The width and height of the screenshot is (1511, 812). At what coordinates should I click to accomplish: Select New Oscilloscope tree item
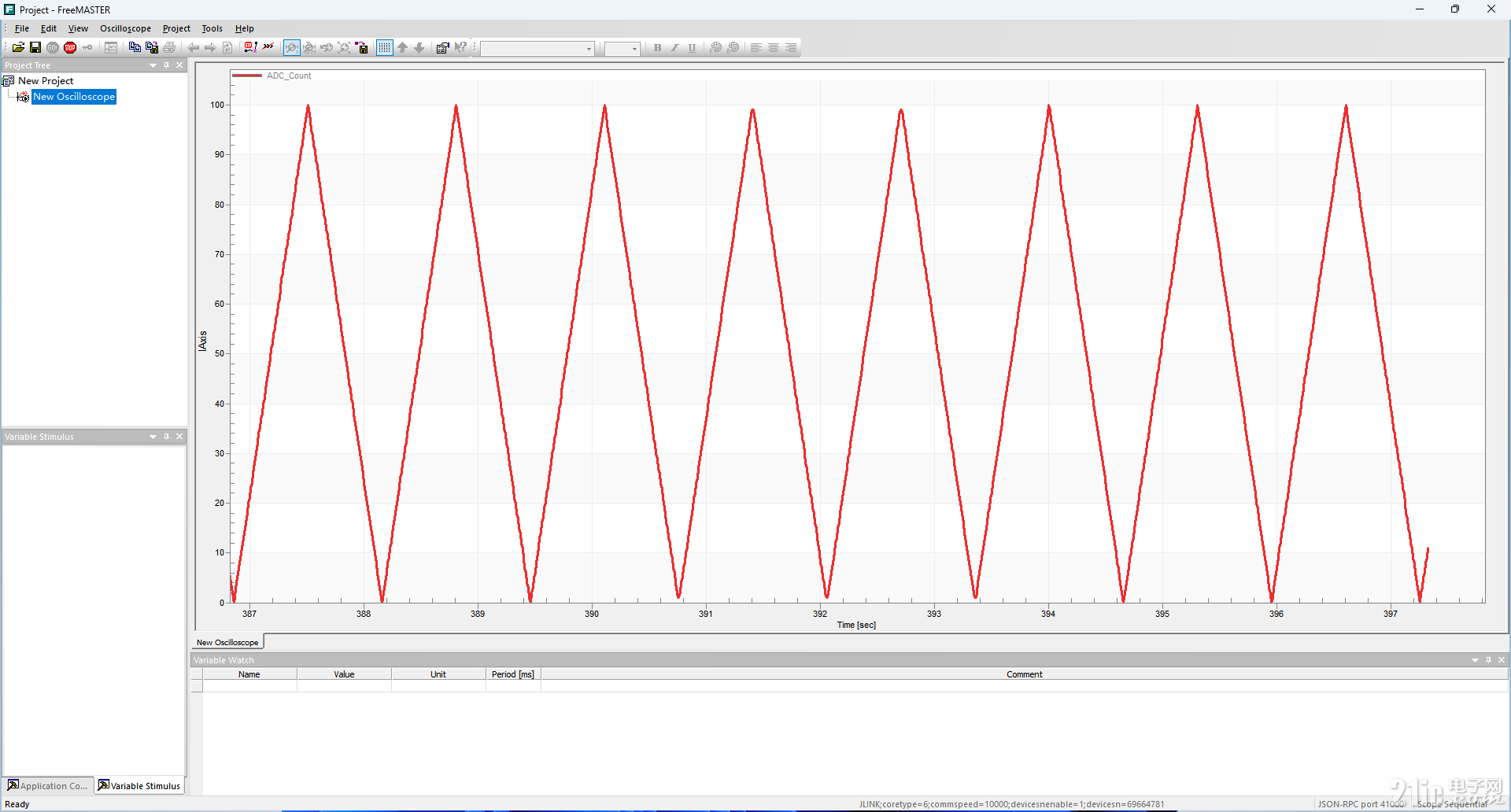click(x=74, y=97)
